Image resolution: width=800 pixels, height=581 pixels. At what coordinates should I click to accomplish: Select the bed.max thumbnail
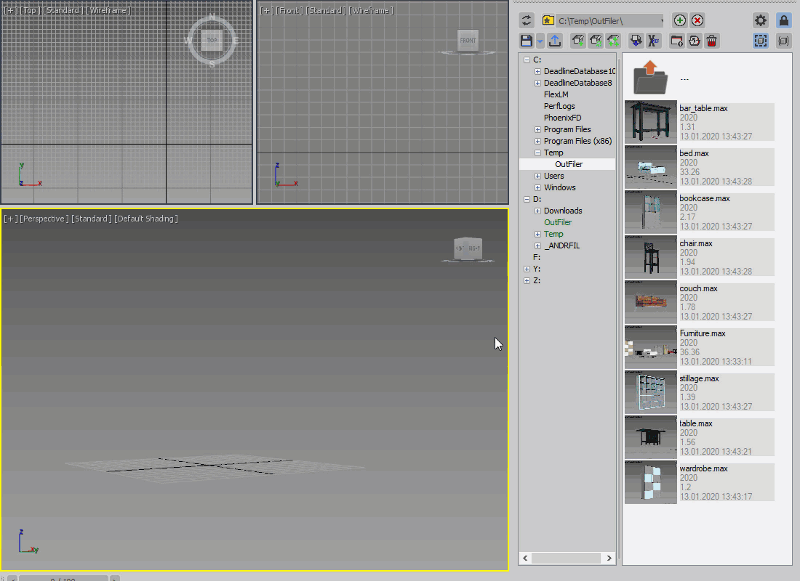[651, 167]
